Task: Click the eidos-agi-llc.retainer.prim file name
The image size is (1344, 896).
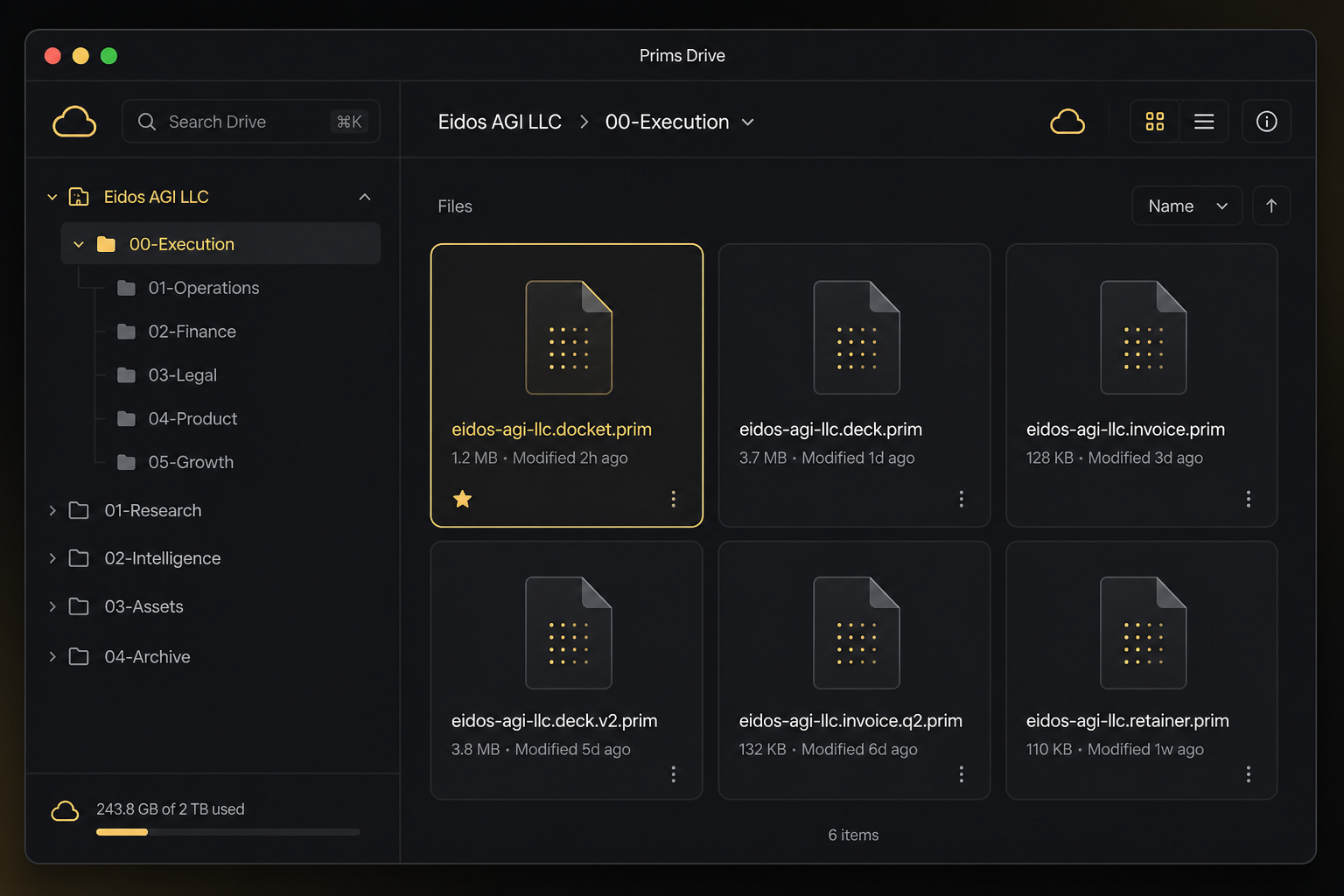Action: coord(1127,721)
